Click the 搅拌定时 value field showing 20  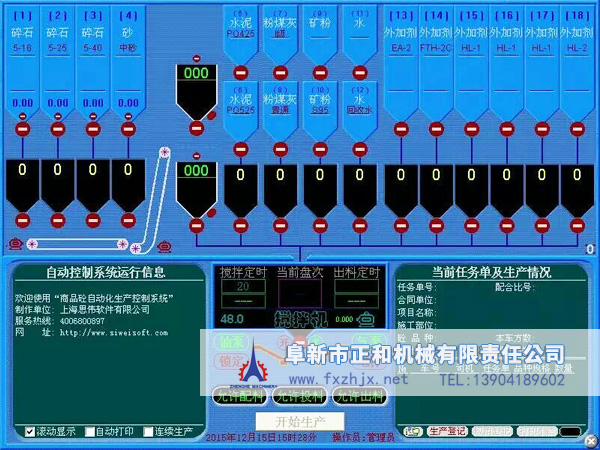(240, 287)
